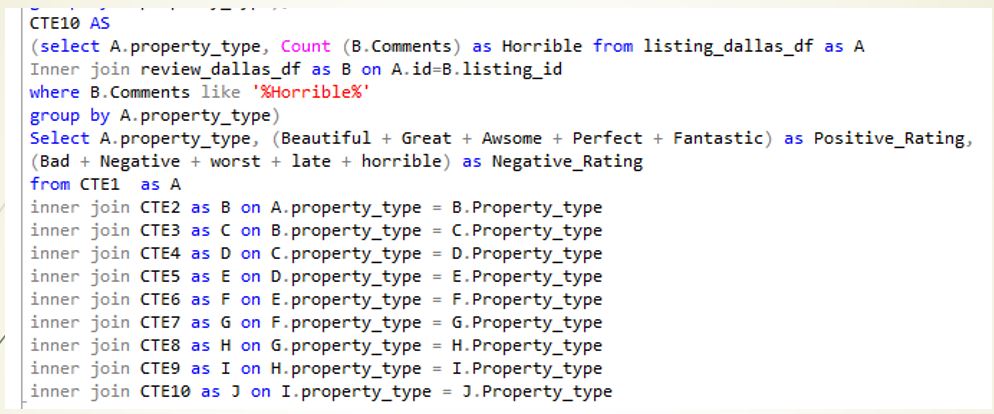The height and width of the screenshot is (414, 994).
Task: Click the capitalized 'Inner join' keywords
Action: pos(79,70)
